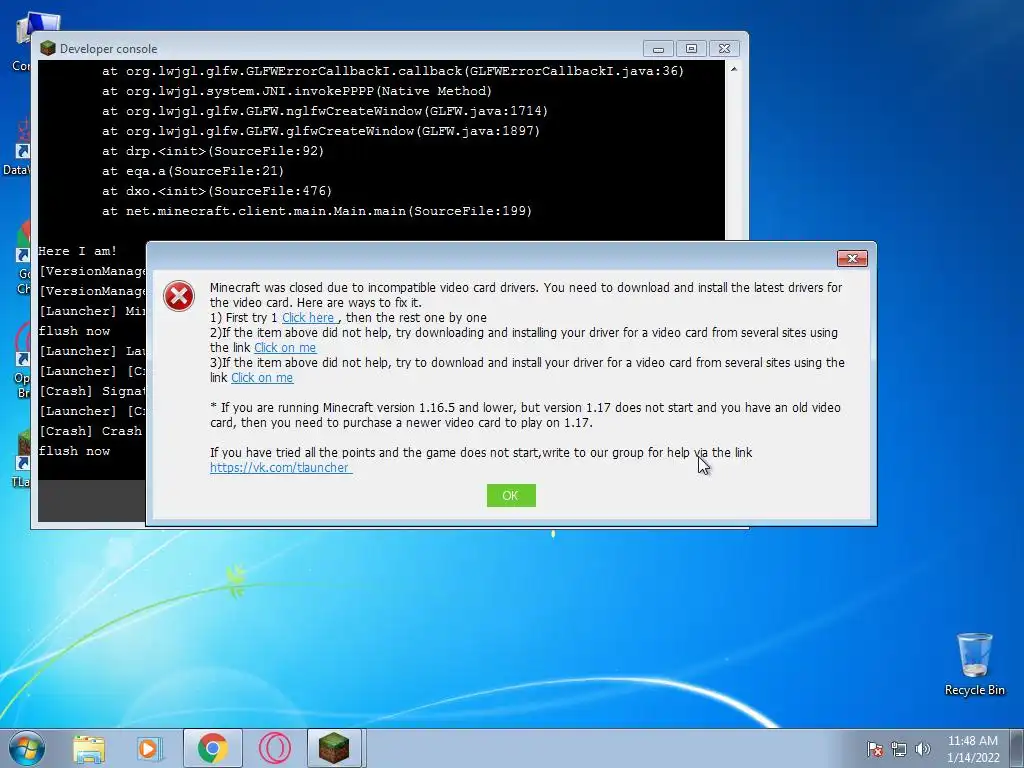Screen dimensions: 1024x768
Task: Open the Recycle Bin on the desktop
Action: [x=974, y=664]
